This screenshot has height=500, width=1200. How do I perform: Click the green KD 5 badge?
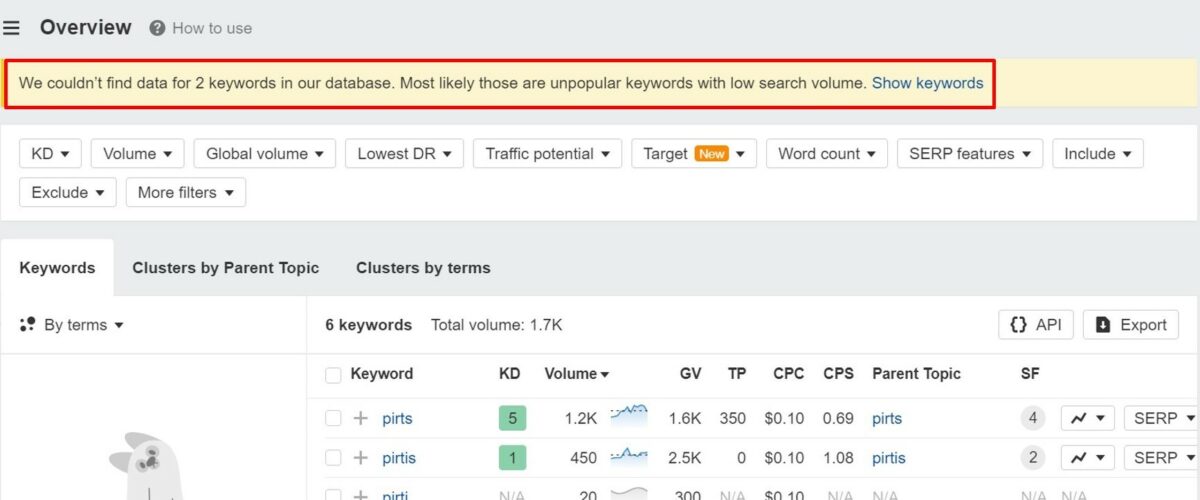click(512, 418)
